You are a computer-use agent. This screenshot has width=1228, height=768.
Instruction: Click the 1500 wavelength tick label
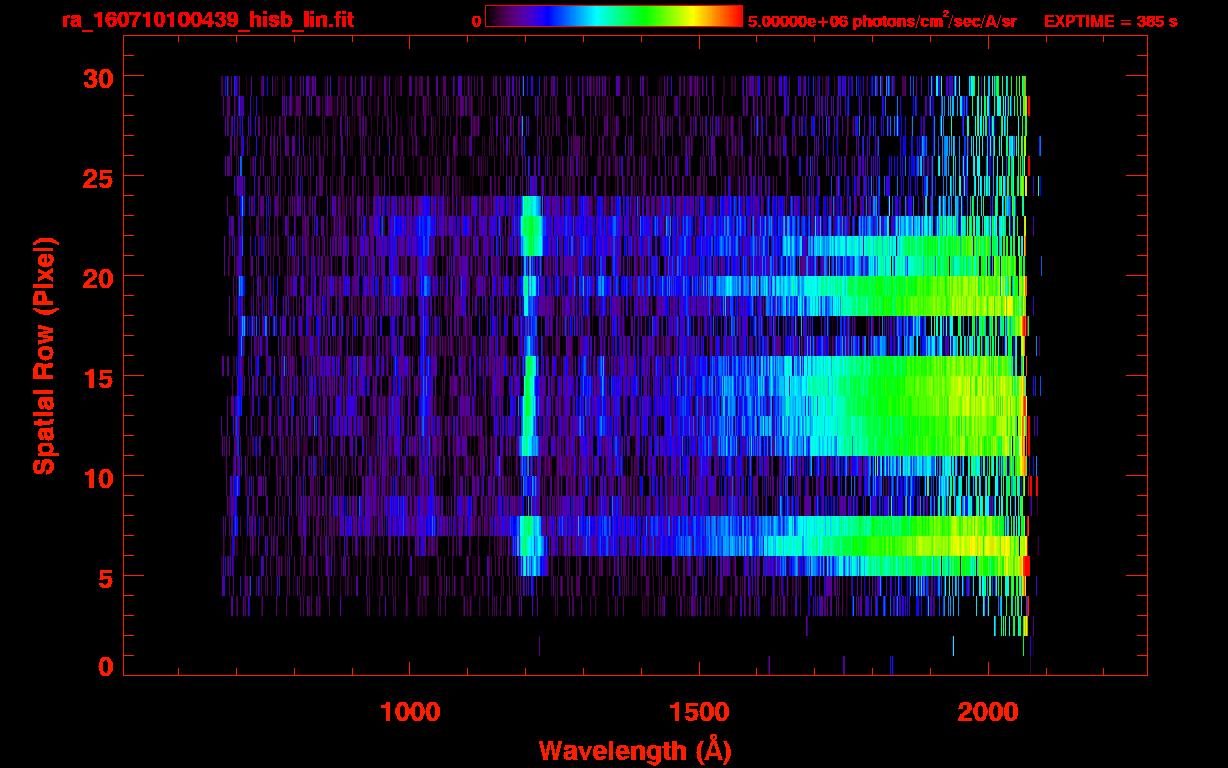click(x=698, y=712)
